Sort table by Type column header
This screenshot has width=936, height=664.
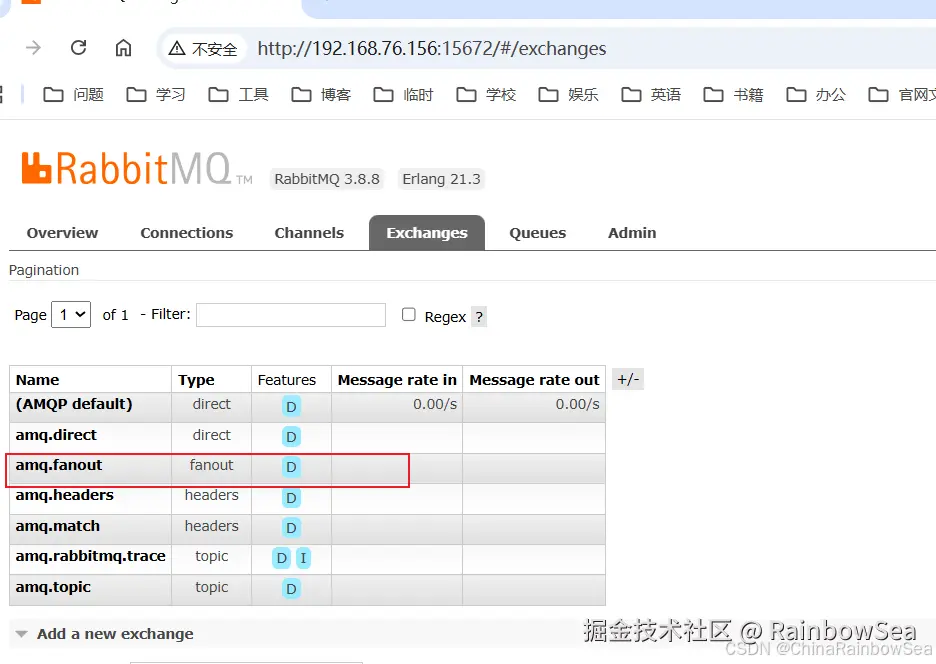click(196, 380)
